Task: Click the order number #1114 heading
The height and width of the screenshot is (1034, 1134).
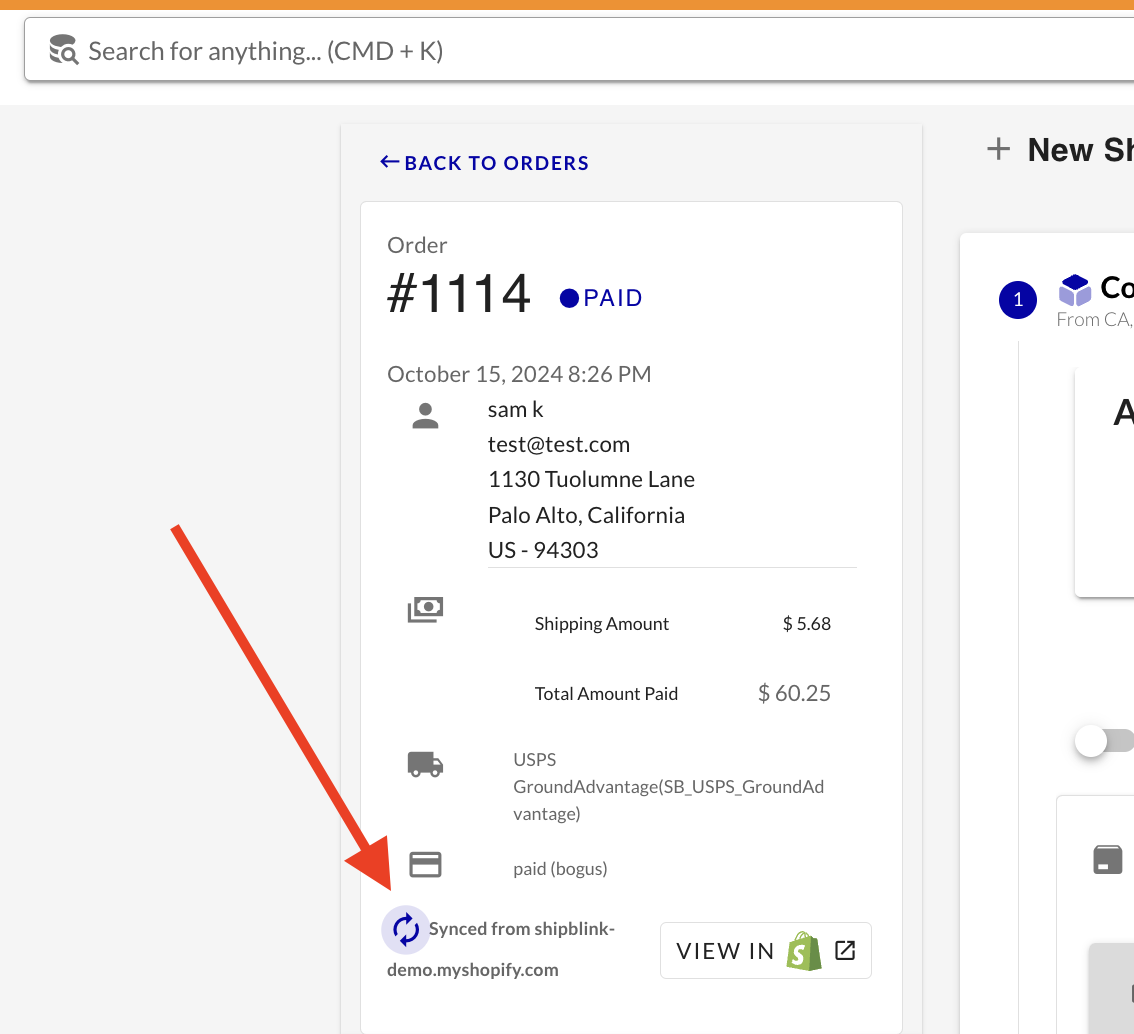Action: (x=459, y=295)
